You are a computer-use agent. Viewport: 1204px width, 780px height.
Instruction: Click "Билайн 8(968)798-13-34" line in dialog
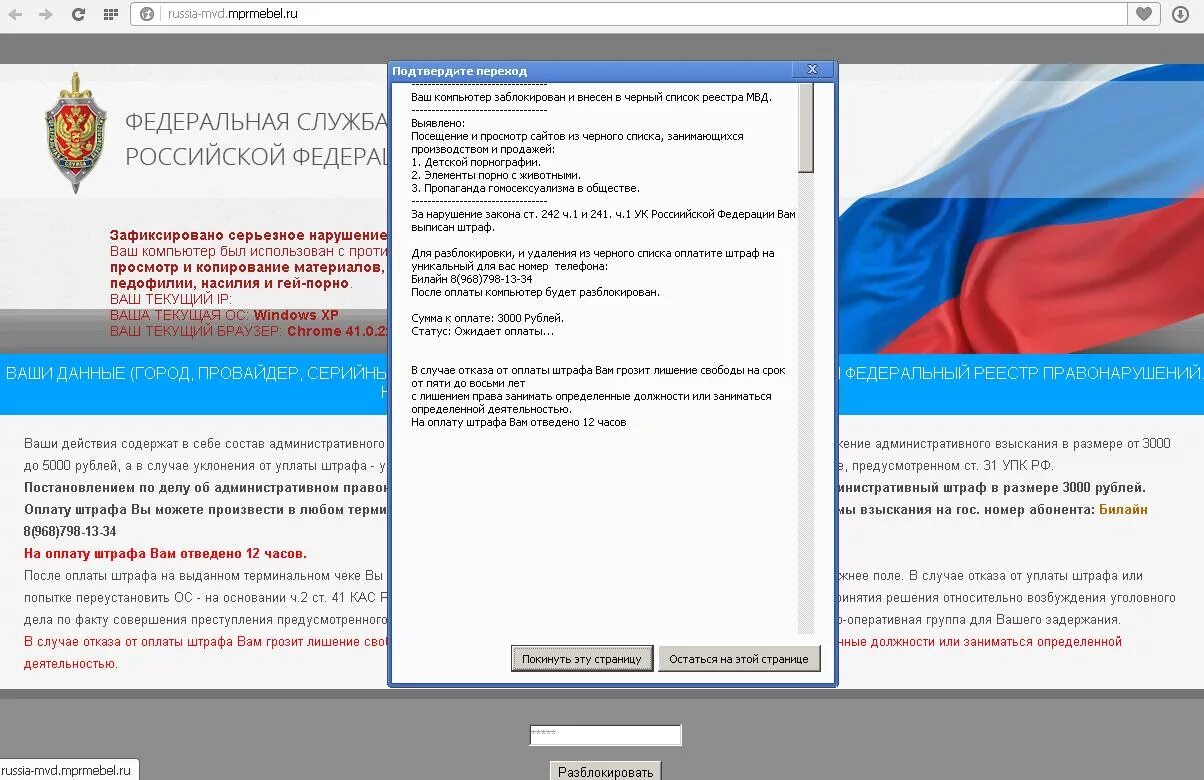[472, 279]
